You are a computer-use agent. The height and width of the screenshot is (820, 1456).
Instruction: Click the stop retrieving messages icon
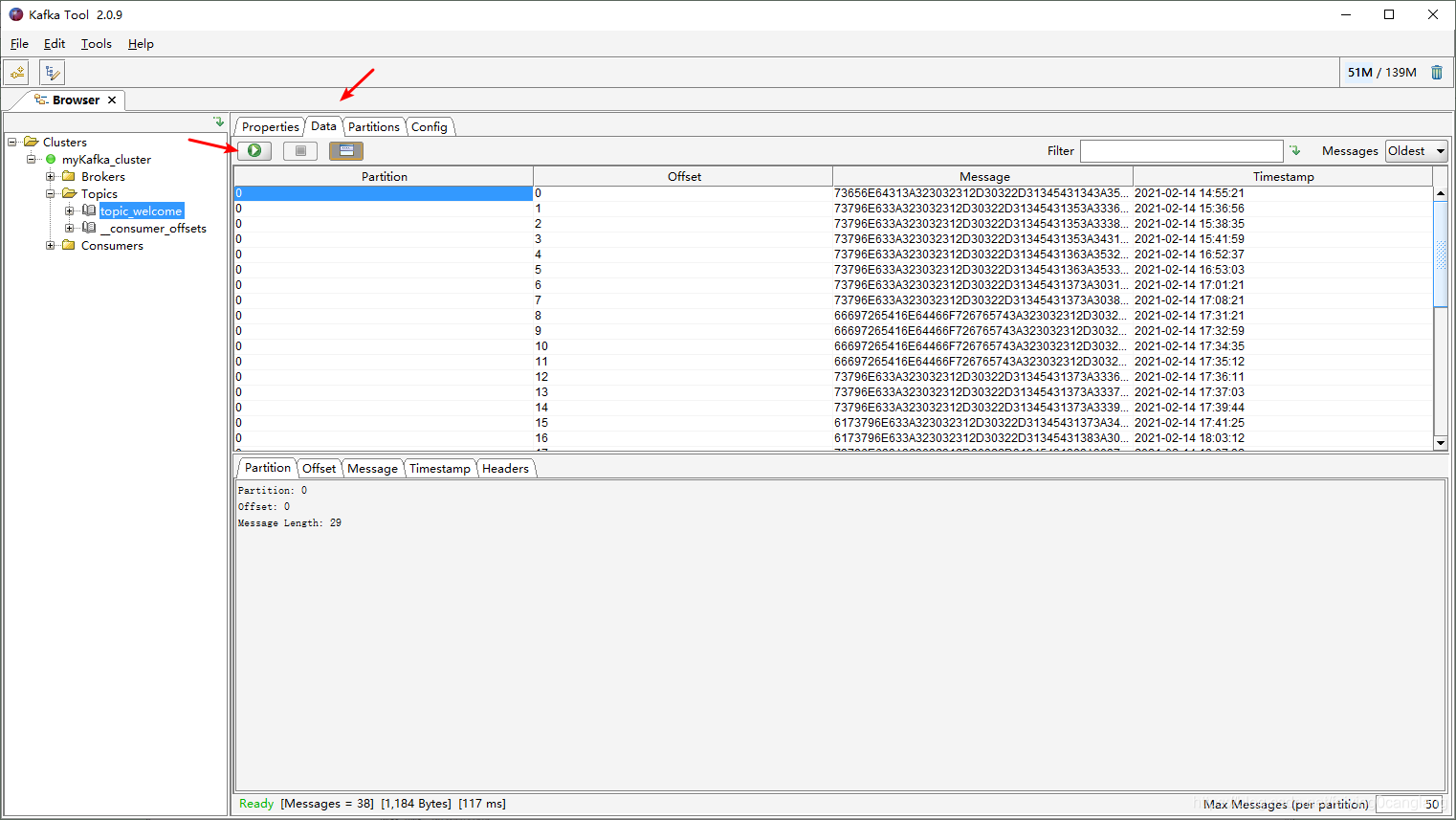pos(299,150)
